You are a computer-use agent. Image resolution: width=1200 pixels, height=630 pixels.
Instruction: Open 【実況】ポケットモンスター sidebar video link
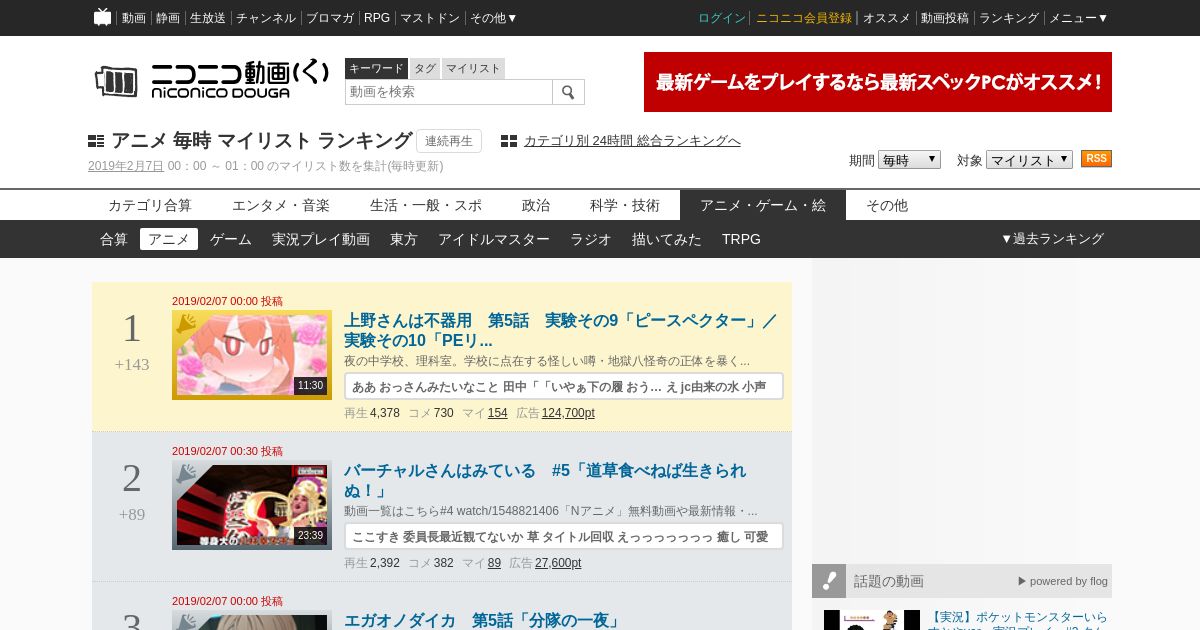pos(1018,620)
